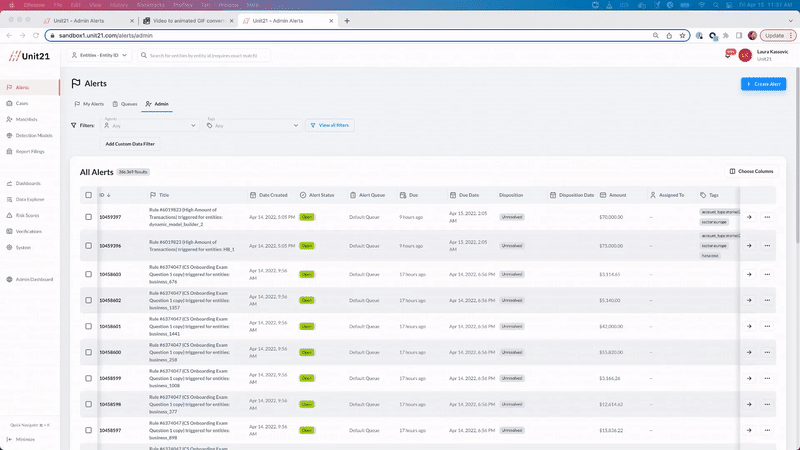Open Detection Models in the sidebar
Image resolution: width=800 pixels, height=450 pixels.
(32, 135)
